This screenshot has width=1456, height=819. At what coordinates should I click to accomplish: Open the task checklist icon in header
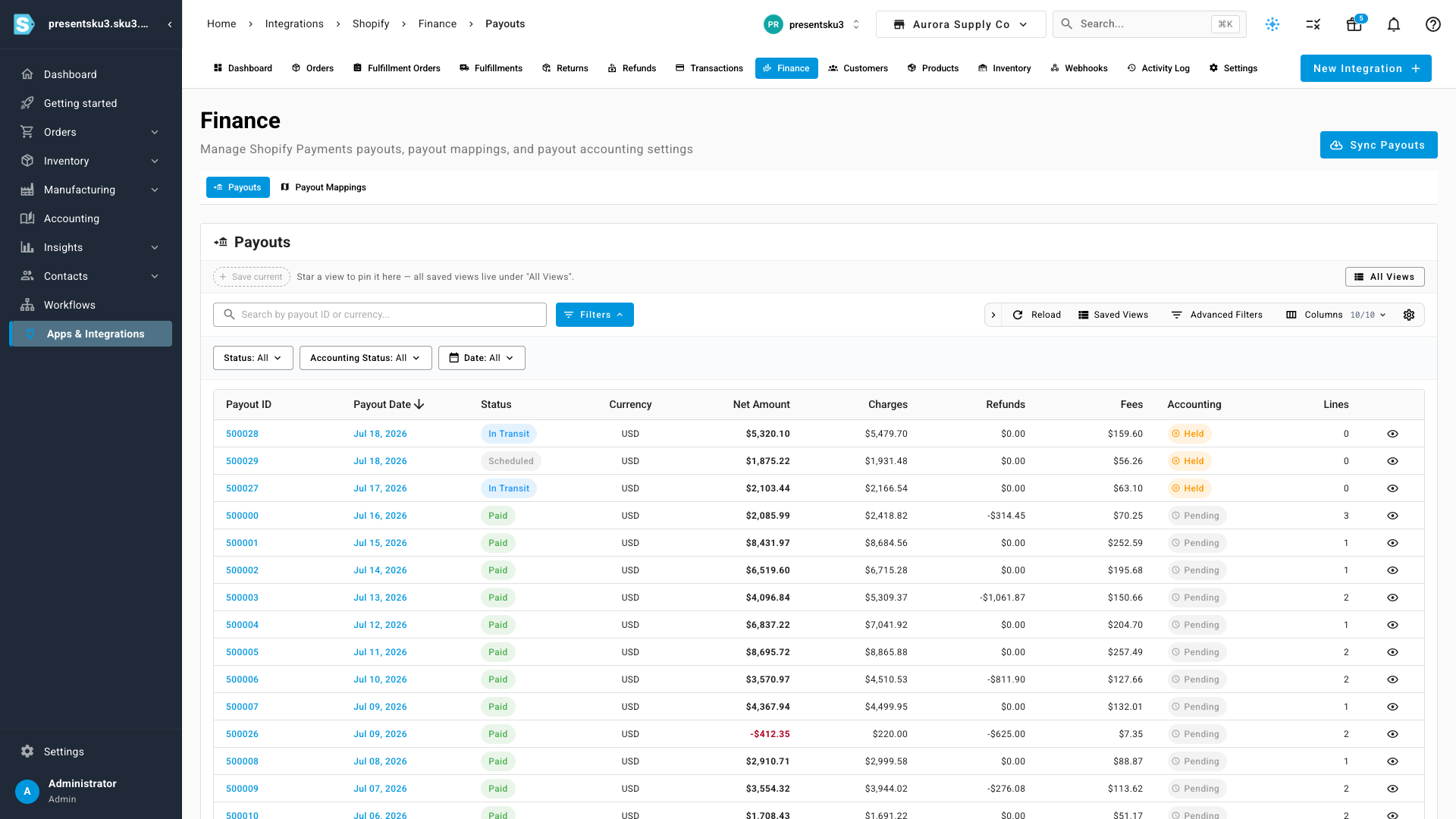1313,24
